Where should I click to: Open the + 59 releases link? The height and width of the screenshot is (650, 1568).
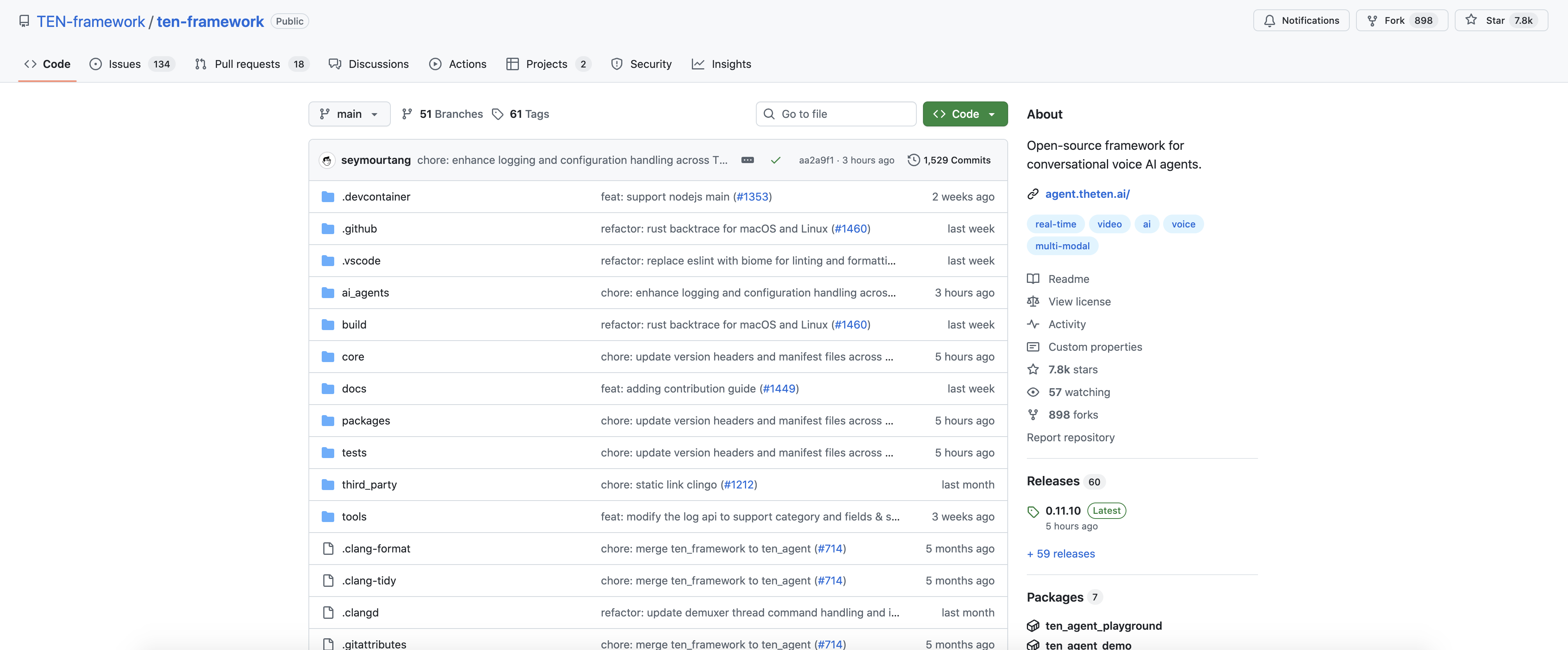point(1060,554)
